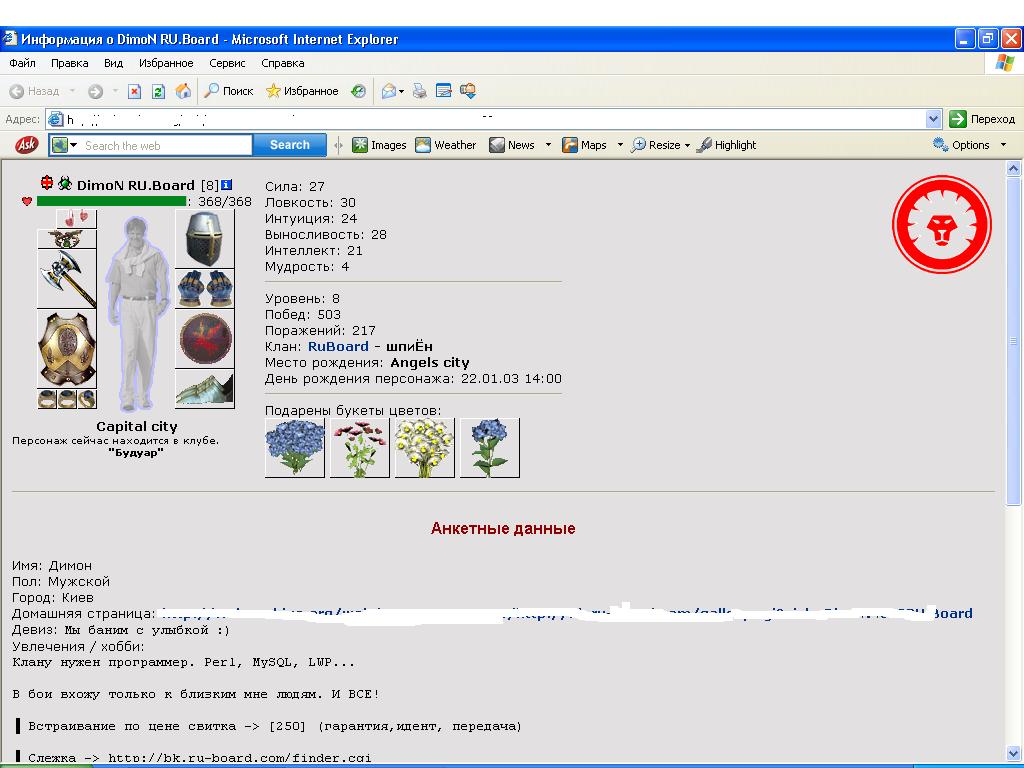This screenshot has width=1024, height=768.
Task: Click the Mail envelope icon
Action: pos(389,91)
